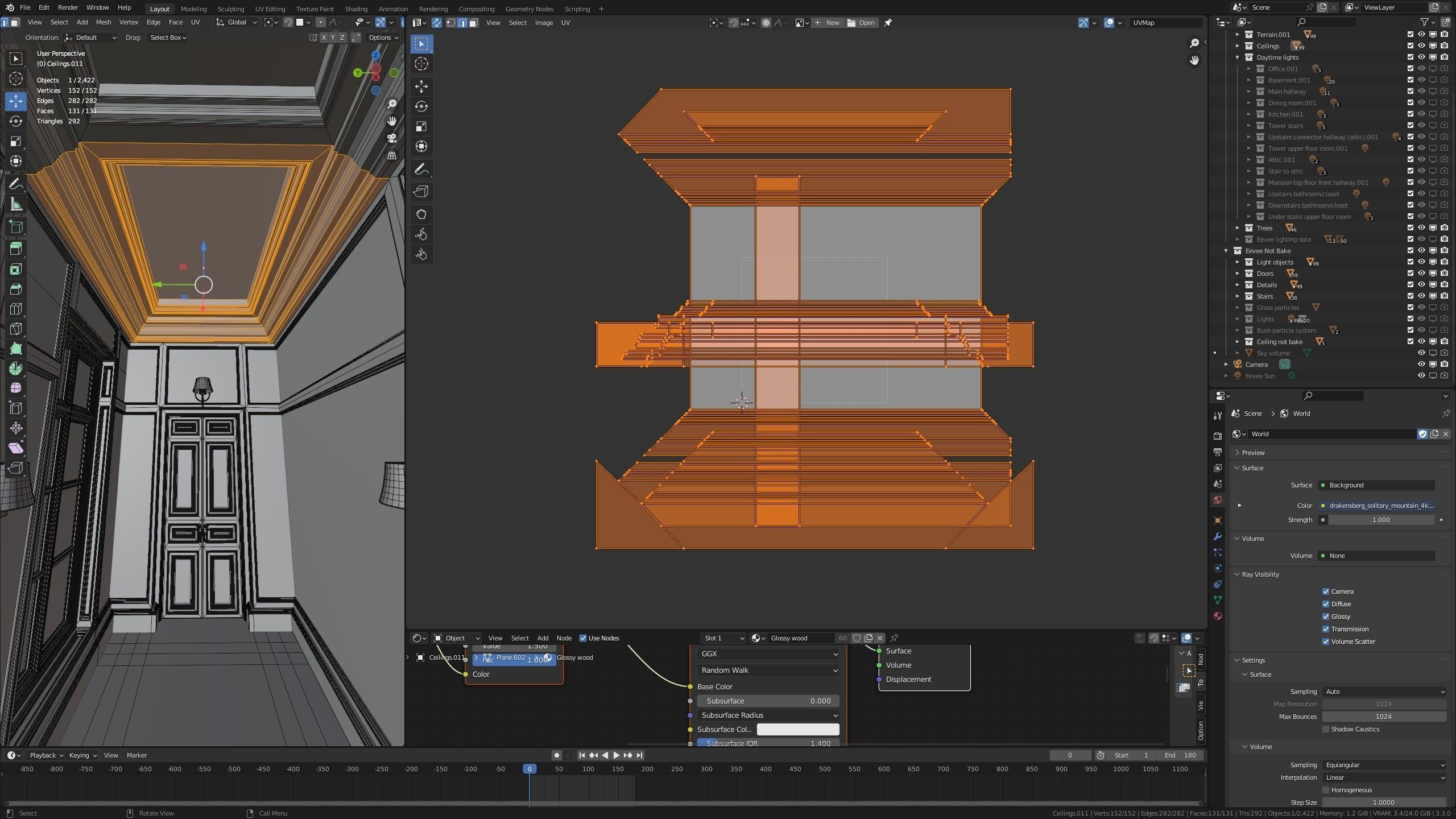Uncheck Volume Scatter ray visibility
This screenshot has height=819, width=1456.
1326,642
